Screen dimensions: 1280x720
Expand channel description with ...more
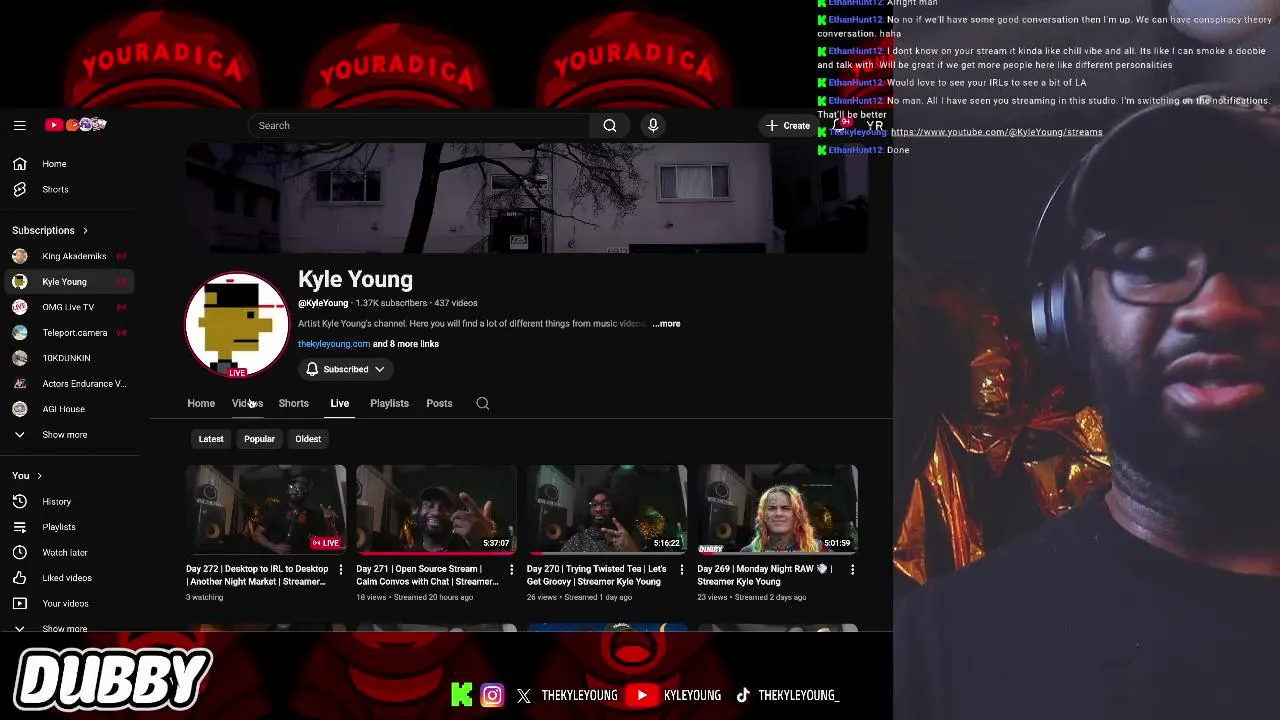coord(666,324)
